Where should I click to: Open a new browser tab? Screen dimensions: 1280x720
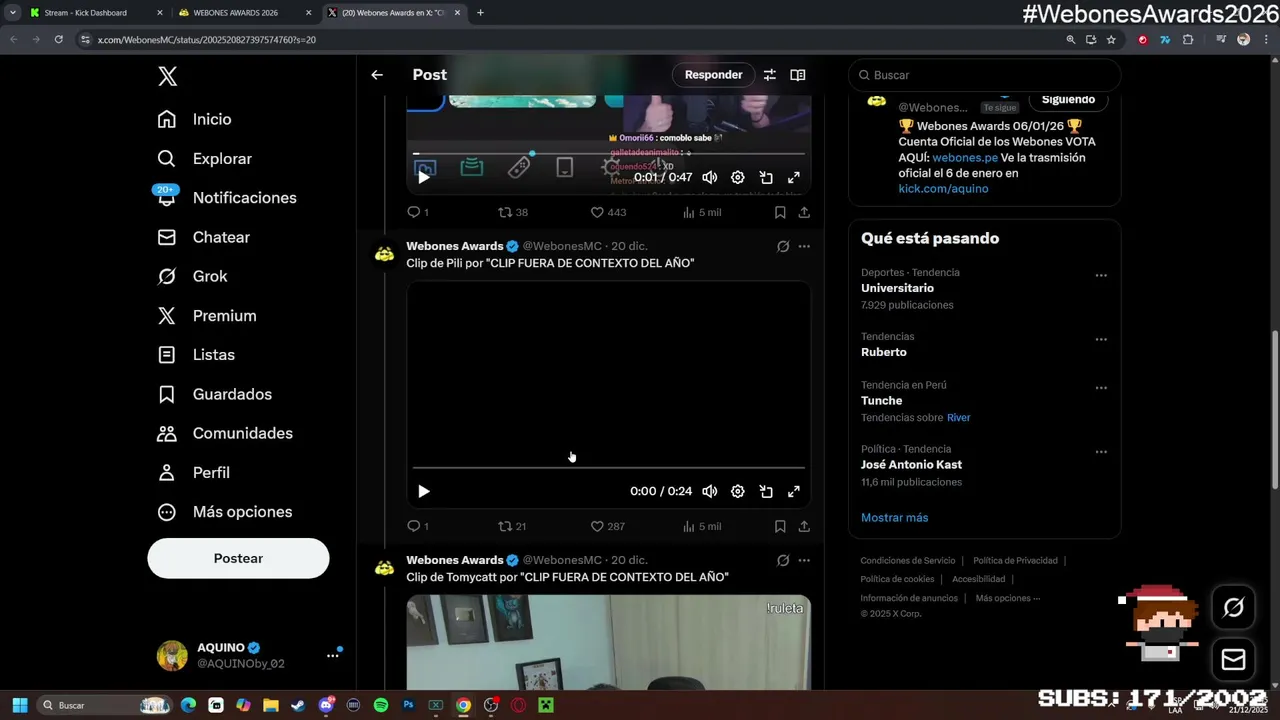480,13
